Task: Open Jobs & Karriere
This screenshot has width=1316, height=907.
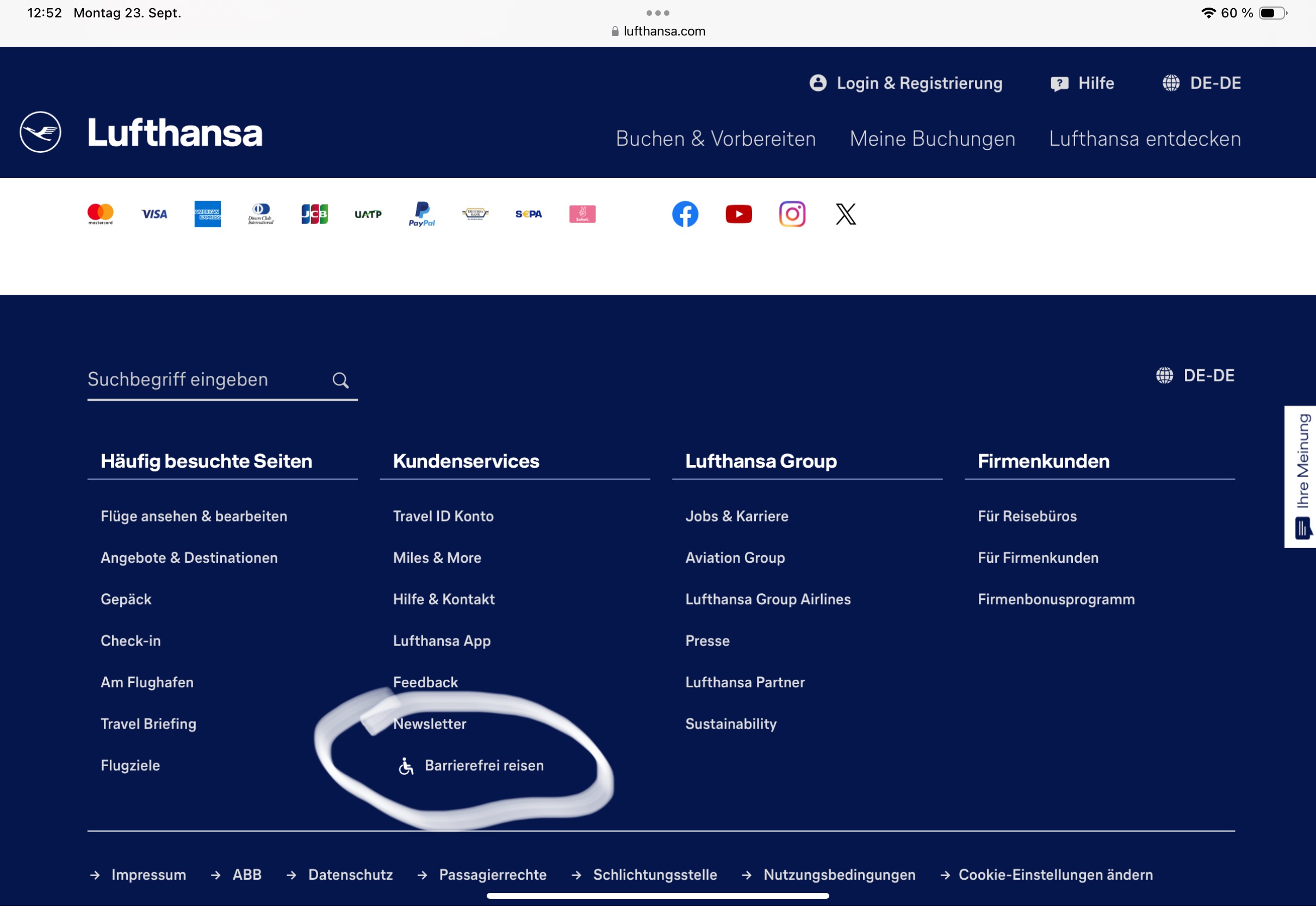Action: click(x=736, y=516)
